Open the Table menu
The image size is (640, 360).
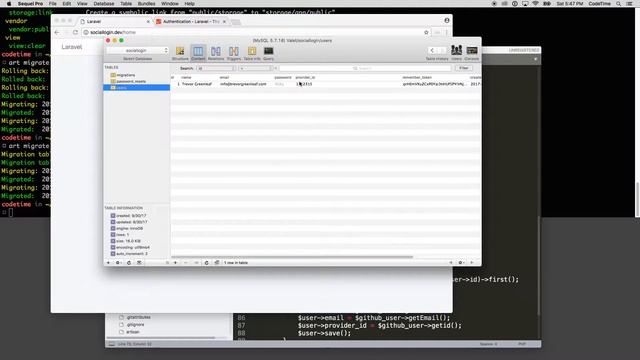126,4
